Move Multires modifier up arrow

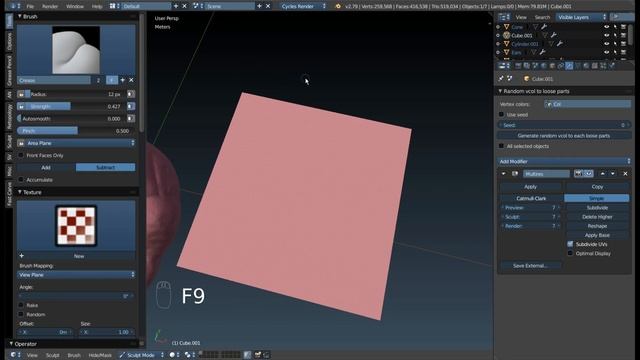coord(602,173)
